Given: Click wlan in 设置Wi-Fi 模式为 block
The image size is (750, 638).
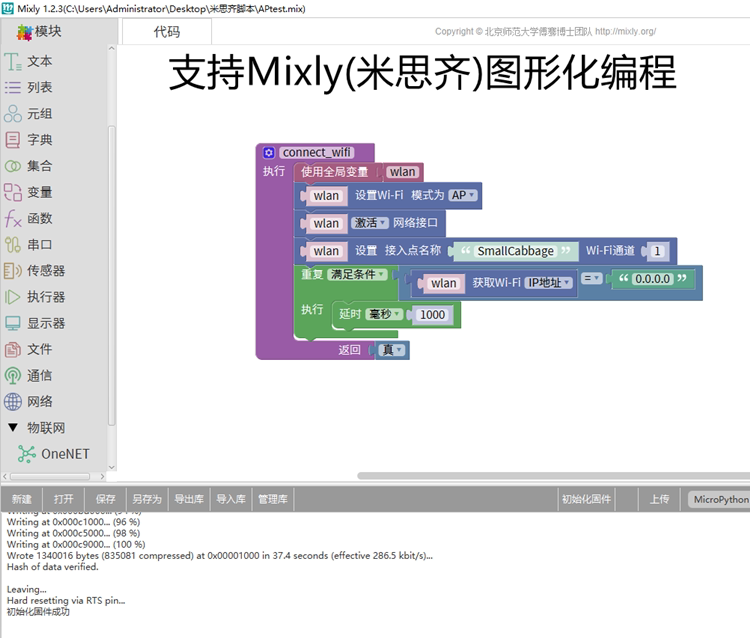Looking at the screenshot, I should (326, 196).
